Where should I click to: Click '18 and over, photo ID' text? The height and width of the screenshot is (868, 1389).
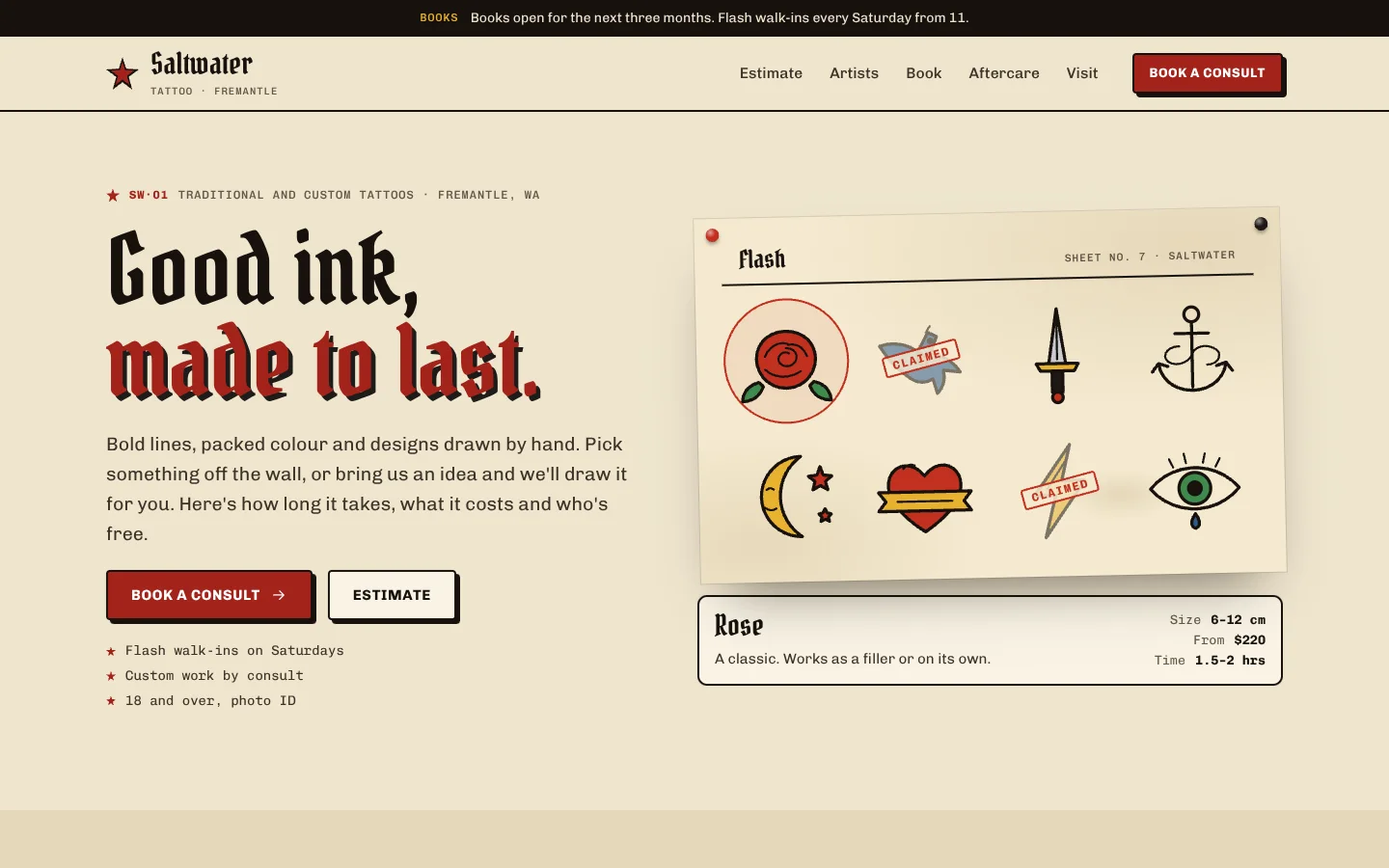[x=210, y=701]
